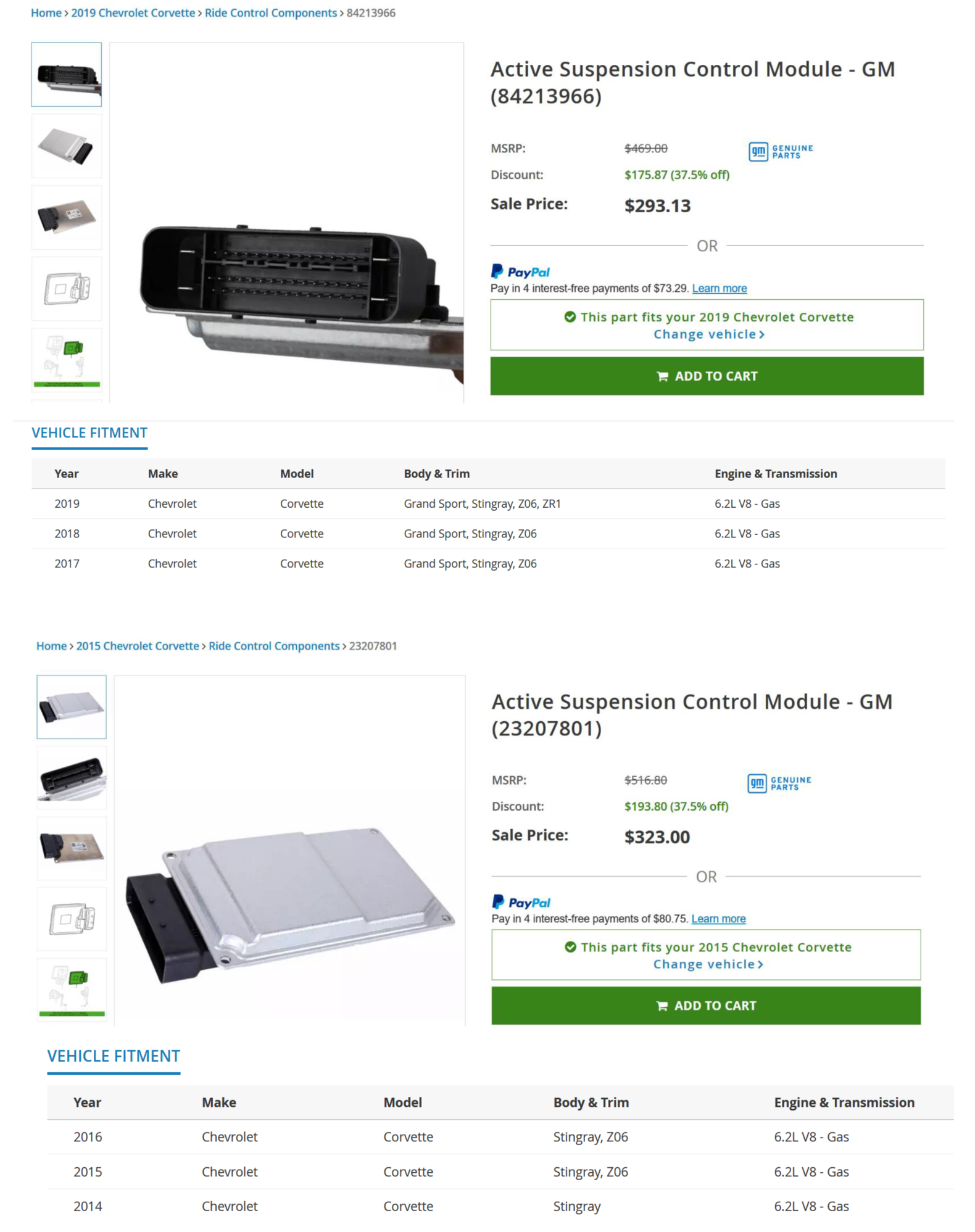975x1232 pixels.
Task: Open Change vehicle for the 2019 Corvette
Action: pyautogui.click(x=708, y=334)
